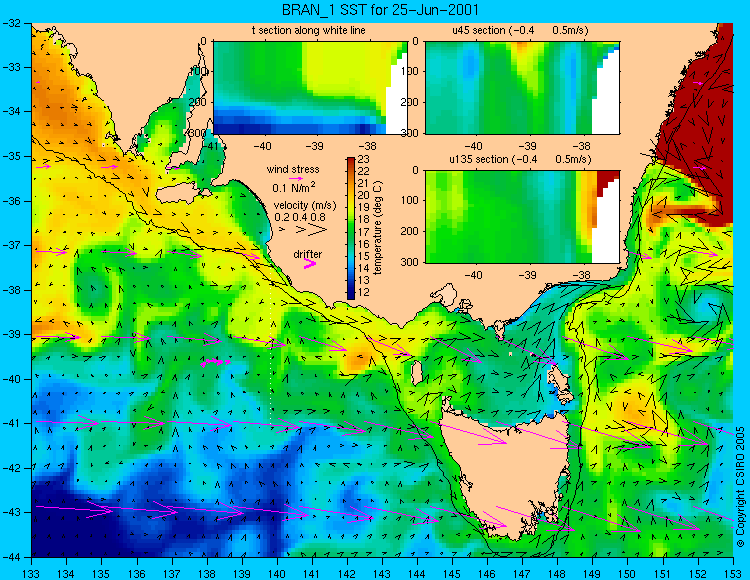Image resolution: width=750 pixels, height=580 pixels.
Task: Click the 'drifter' legend label
Action: 308,254
